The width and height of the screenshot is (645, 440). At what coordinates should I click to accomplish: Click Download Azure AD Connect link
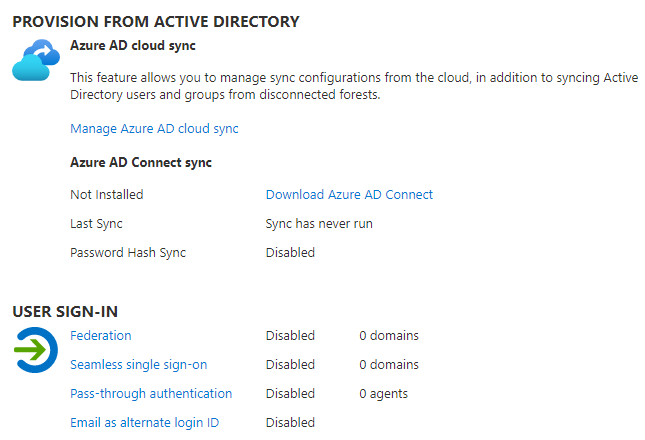pyautogui.click(x=349, y=195)
